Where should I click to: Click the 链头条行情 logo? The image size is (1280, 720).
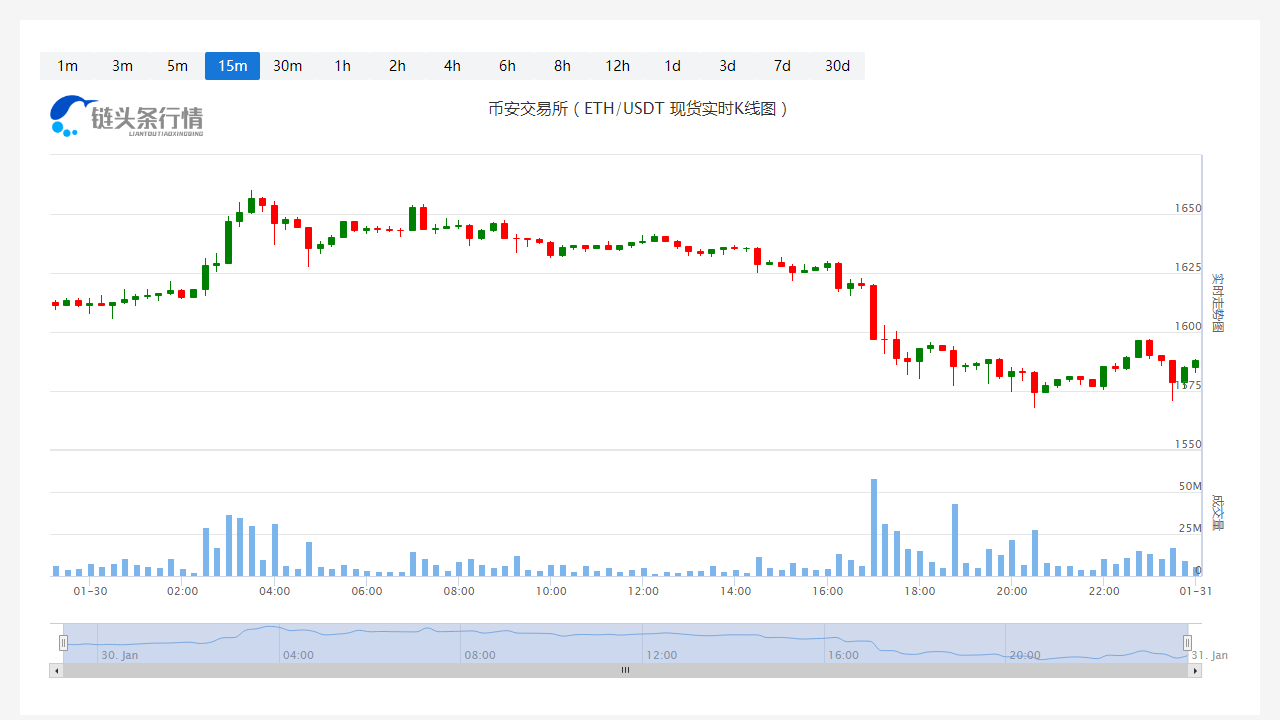tap(127, 116)
